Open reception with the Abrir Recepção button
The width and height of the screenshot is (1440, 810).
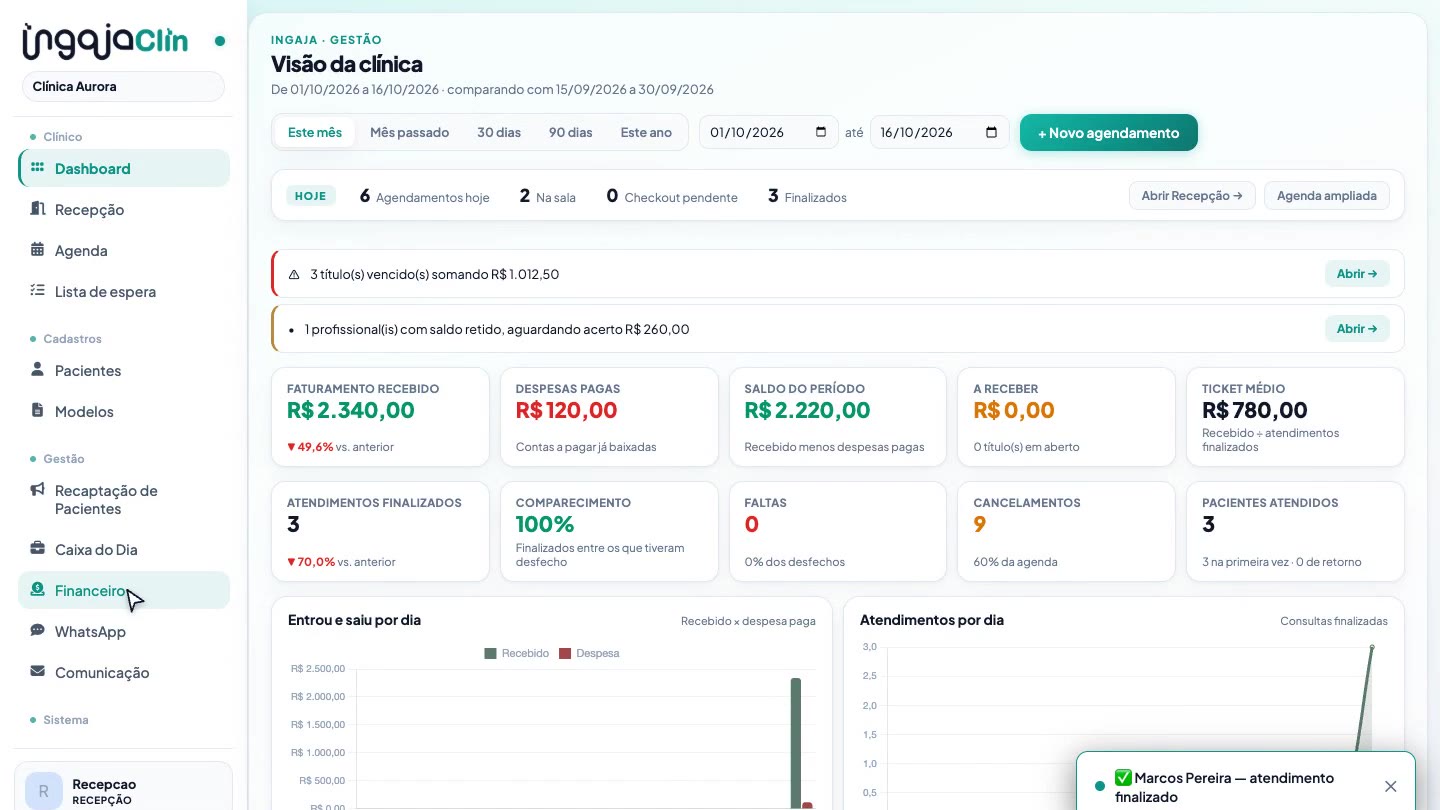click(x=1192, y=196)
